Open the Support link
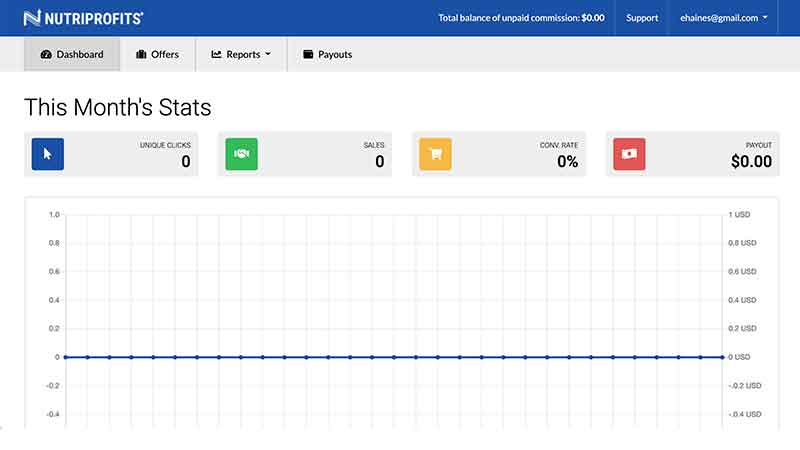This screenshot has width=800, height=450. (642, 18)
